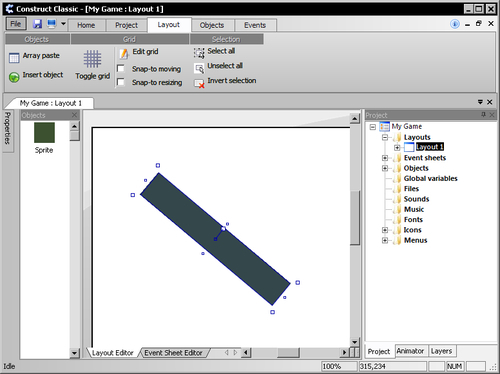Switch to Event Sheet Editor tab

[x=173, y=353]
